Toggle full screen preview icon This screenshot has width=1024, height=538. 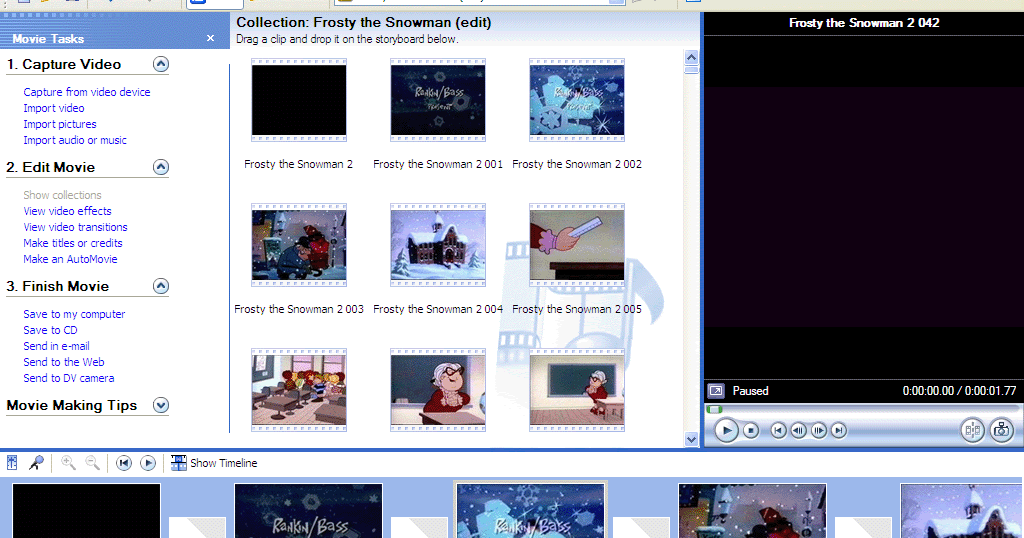coord(716,391)
